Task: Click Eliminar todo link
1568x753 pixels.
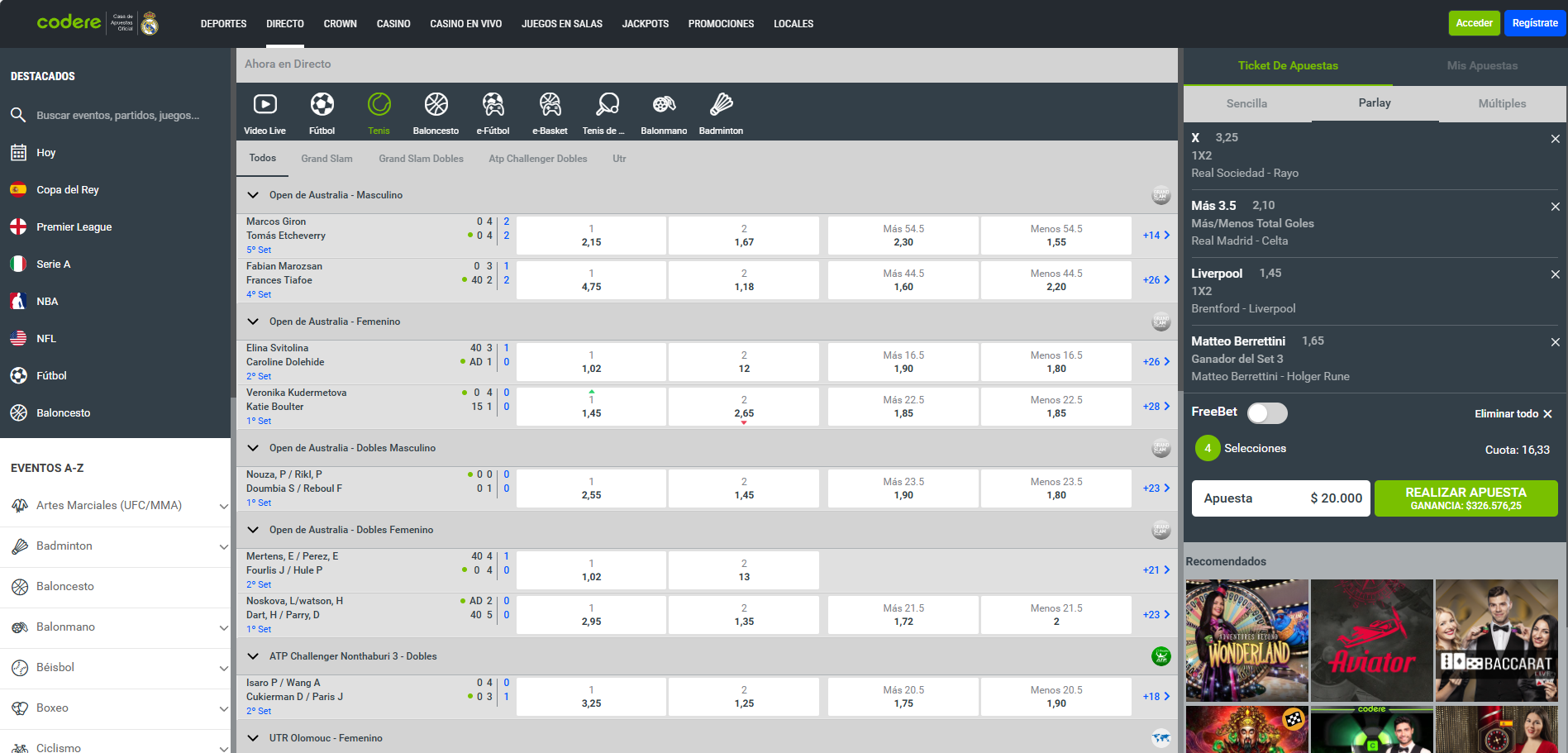Action: click(1513, 414)
